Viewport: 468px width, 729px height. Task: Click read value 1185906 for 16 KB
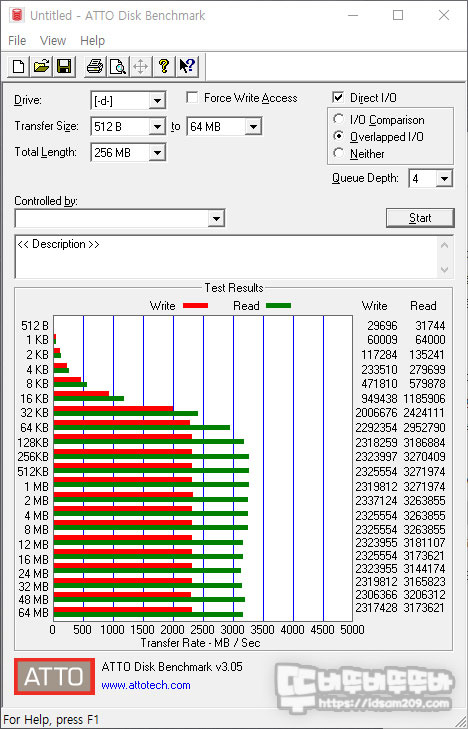tap(423, 398)
